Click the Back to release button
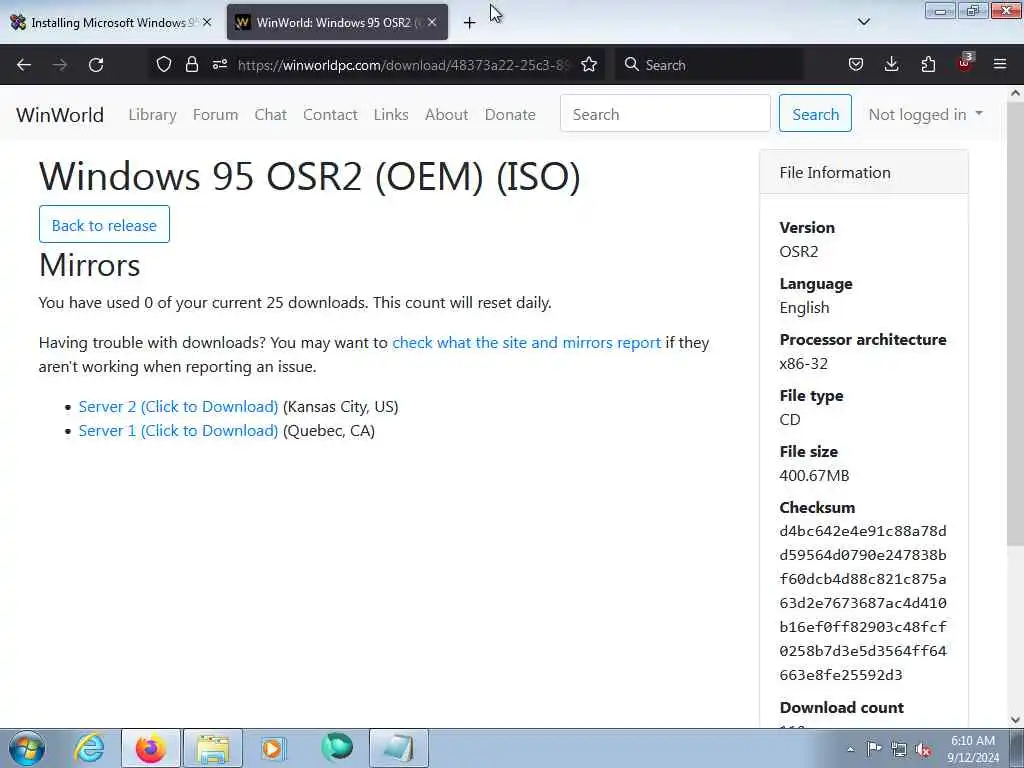1024x768 pixels. 104,224
